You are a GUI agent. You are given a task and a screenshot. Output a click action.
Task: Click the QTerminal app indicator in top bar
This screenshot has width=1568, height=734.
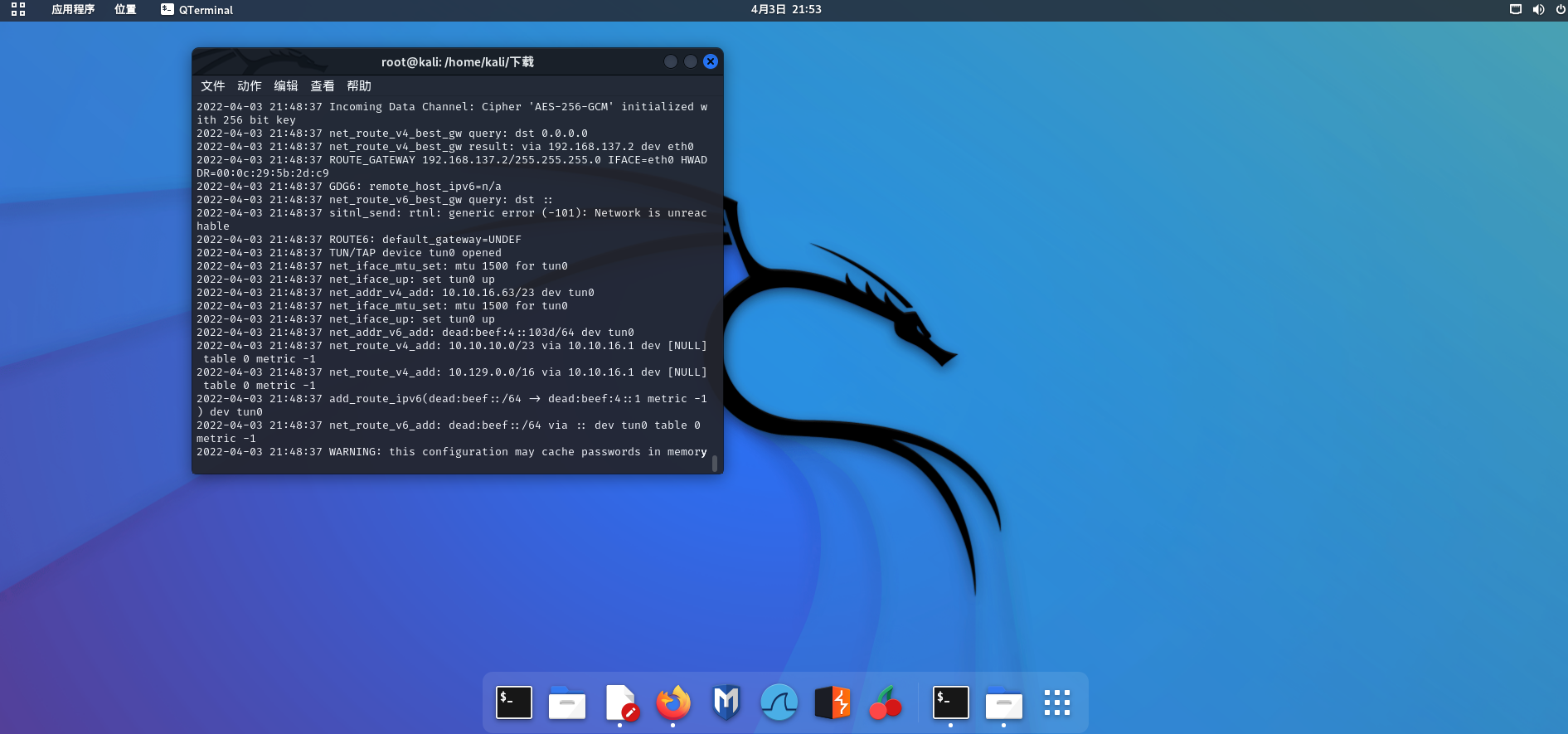197,10
